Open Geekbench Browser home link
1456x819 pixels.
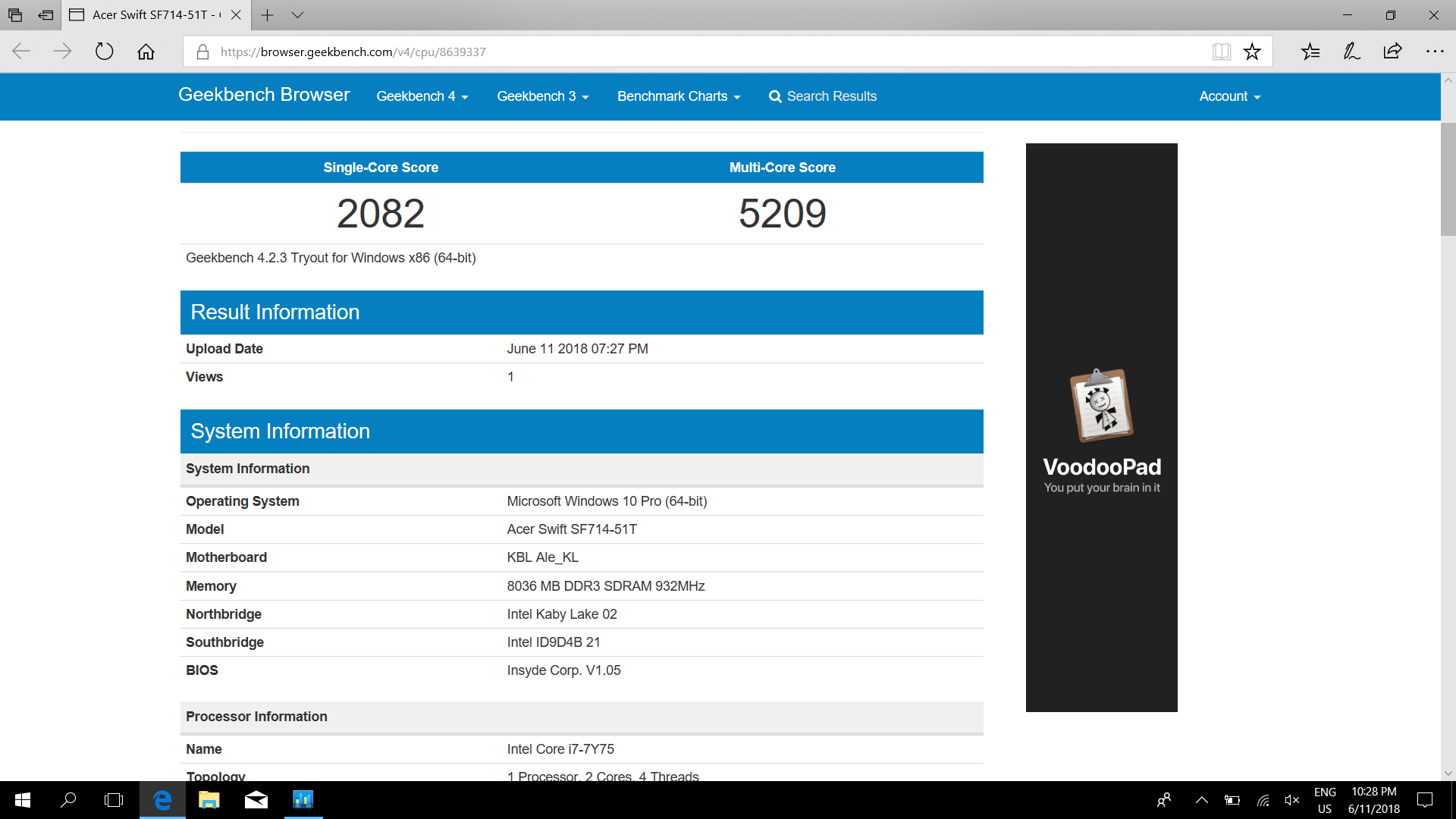(264, 95)
